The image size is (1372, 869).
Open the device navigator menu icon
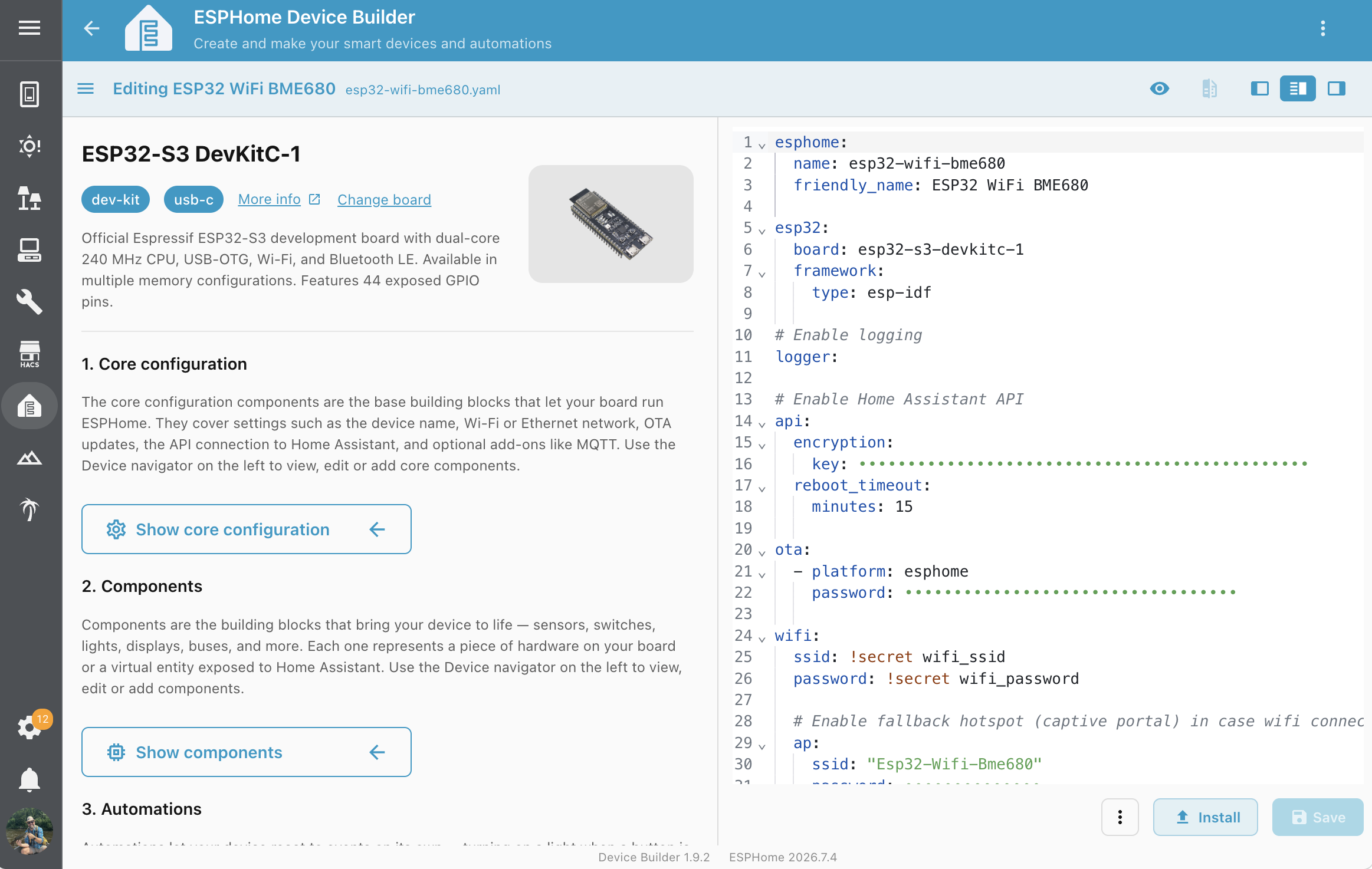click(x=86, y=89)
